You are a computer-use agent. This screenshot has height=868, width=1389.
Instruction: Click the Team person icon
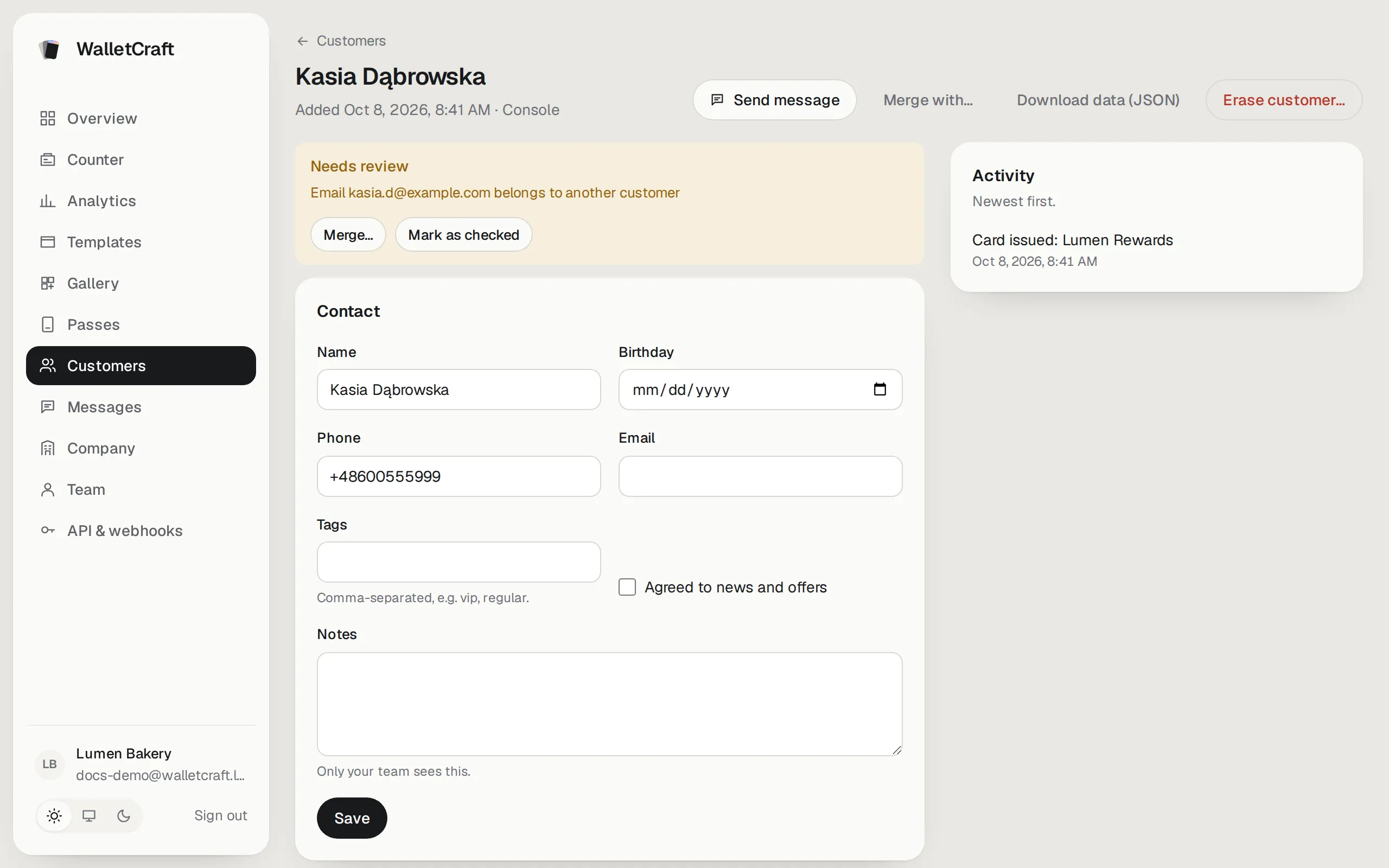tap(48, 490)
